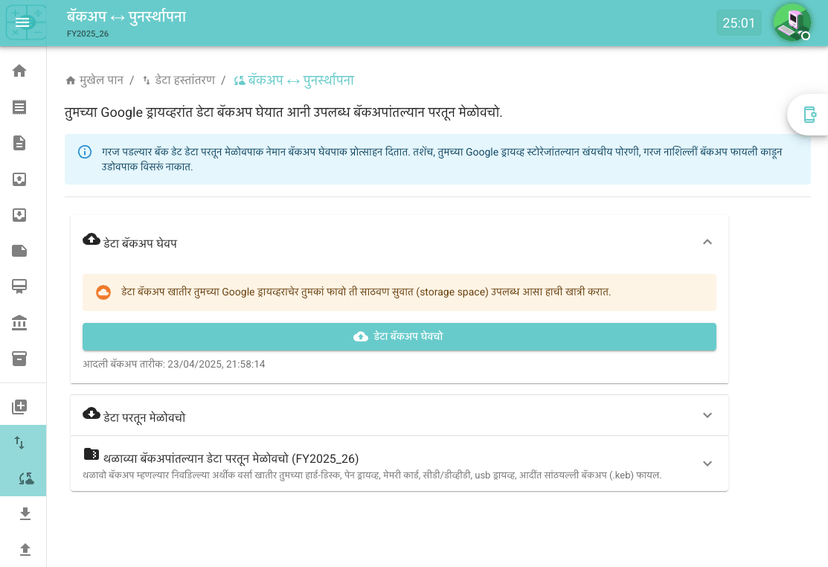This screenshot has width=828, height=567.
Task: Select the data transfer arrows sidebar icon
Action: click(19, 443)
